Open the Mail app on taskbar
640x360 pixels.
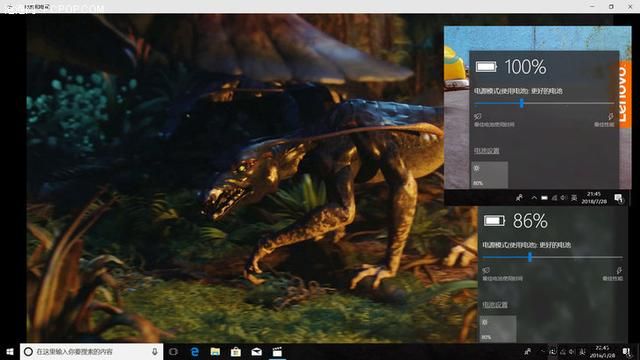[x=256, y=351]
